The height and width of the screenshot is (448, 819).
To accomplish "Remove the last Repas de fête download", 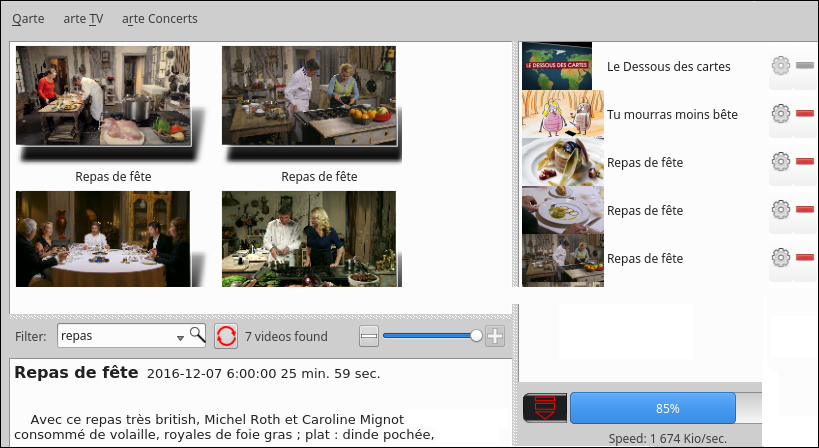I will pyautogui.click(x=805, y=258).
